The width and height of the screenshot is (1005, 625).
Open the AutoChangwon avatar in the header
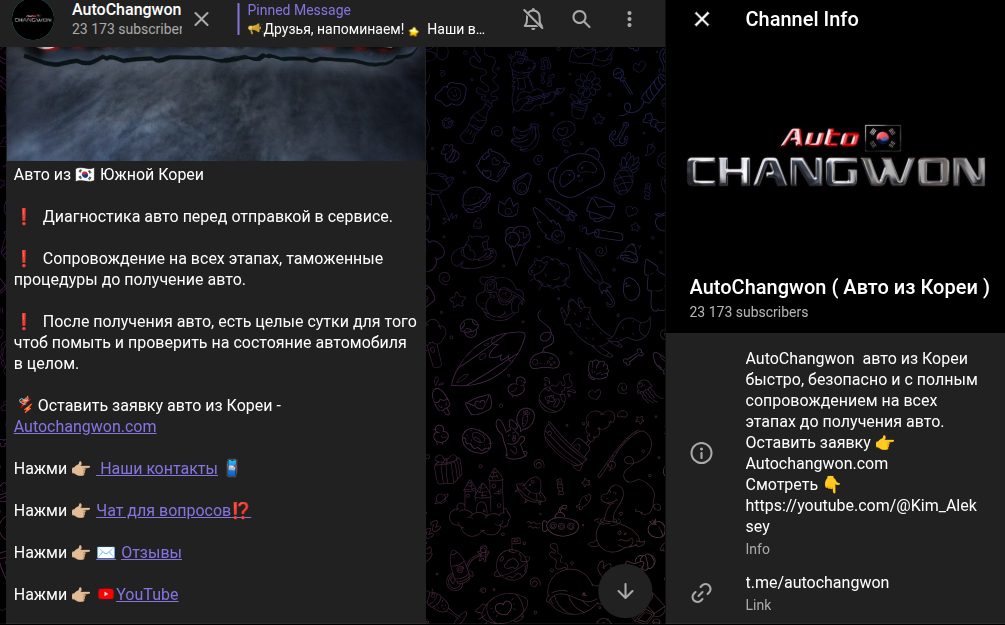33,20
